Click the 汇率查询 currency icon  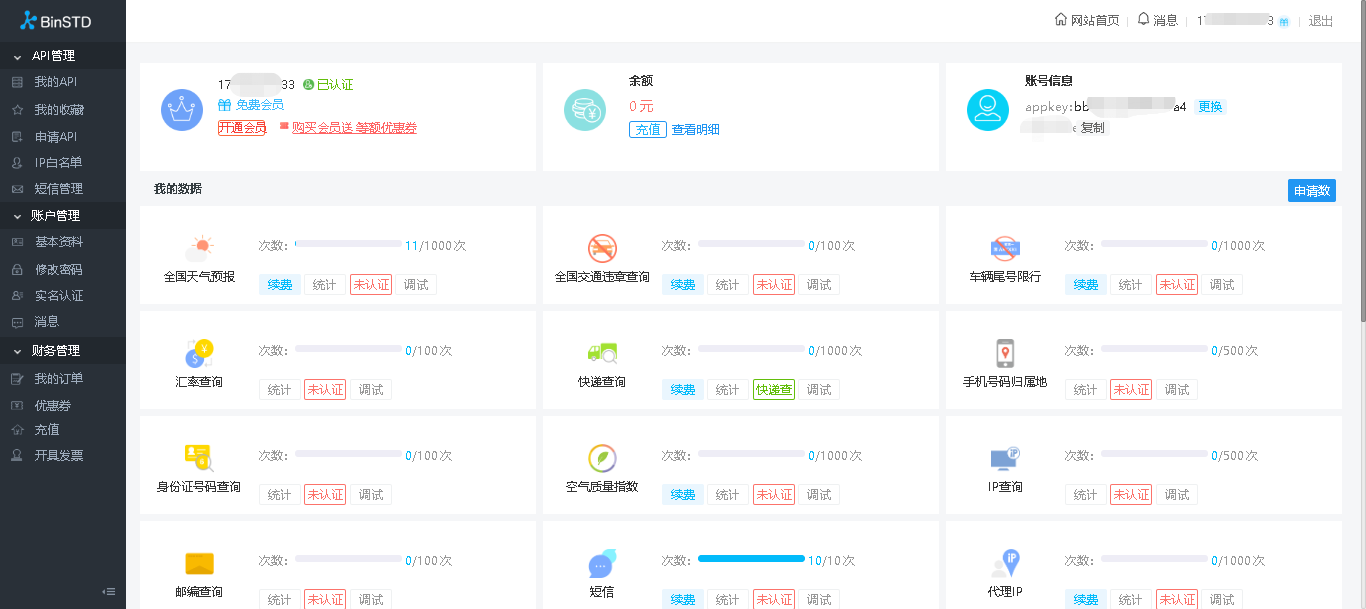(x=199, y=353)
